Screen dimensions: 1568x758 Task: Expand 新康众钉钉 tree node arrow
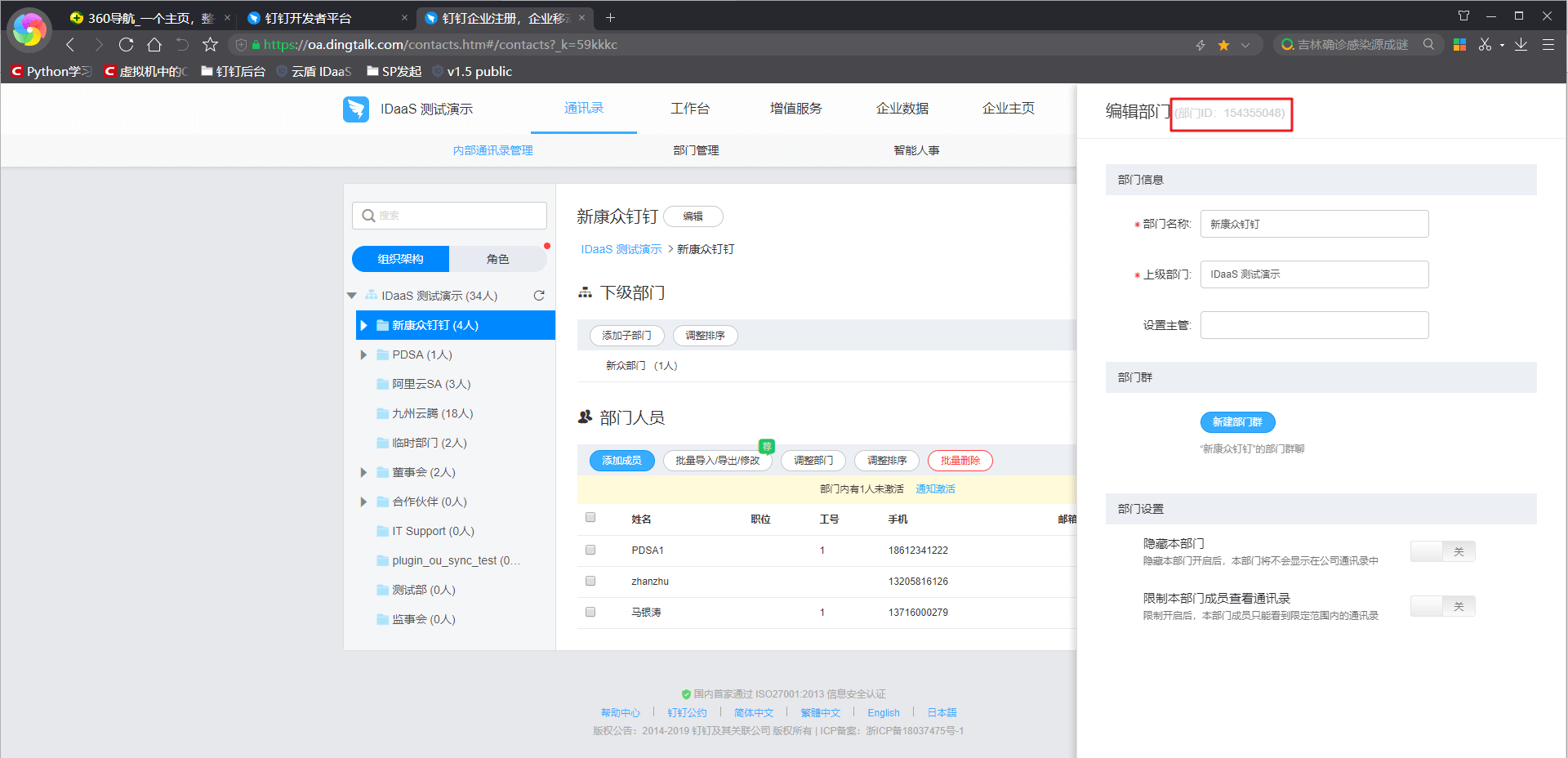tap(364, 325)
